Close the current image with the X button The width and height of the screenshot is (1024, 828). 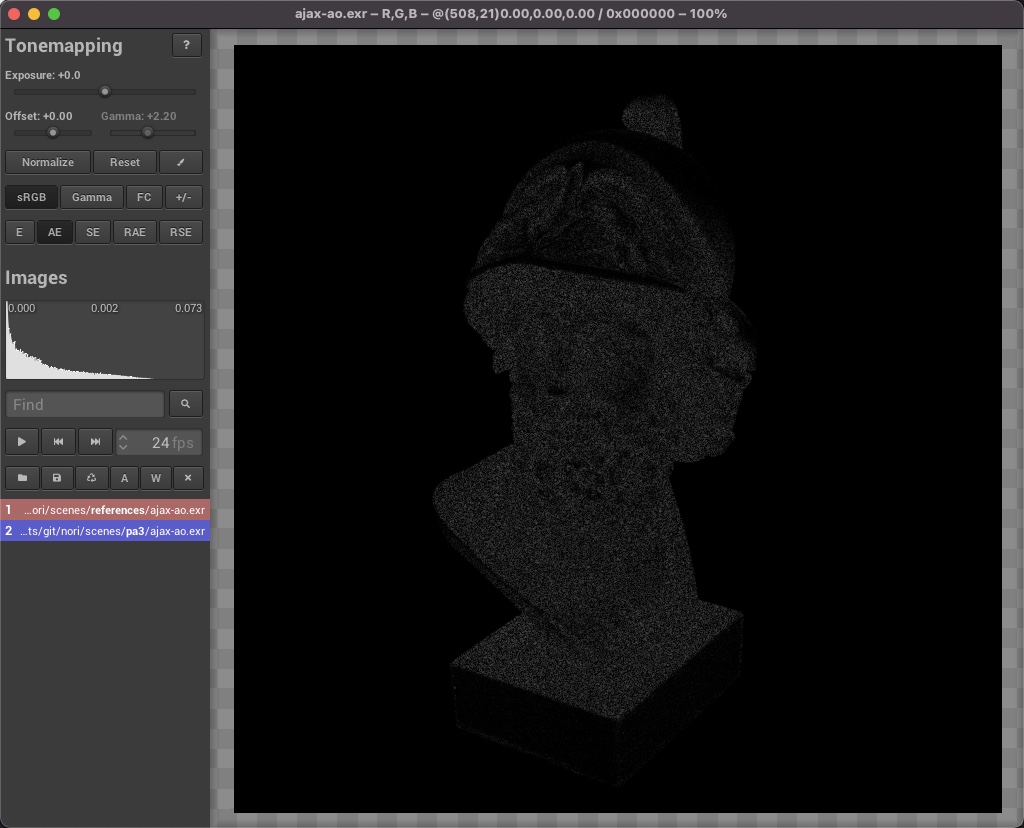[x=188, y=478]
